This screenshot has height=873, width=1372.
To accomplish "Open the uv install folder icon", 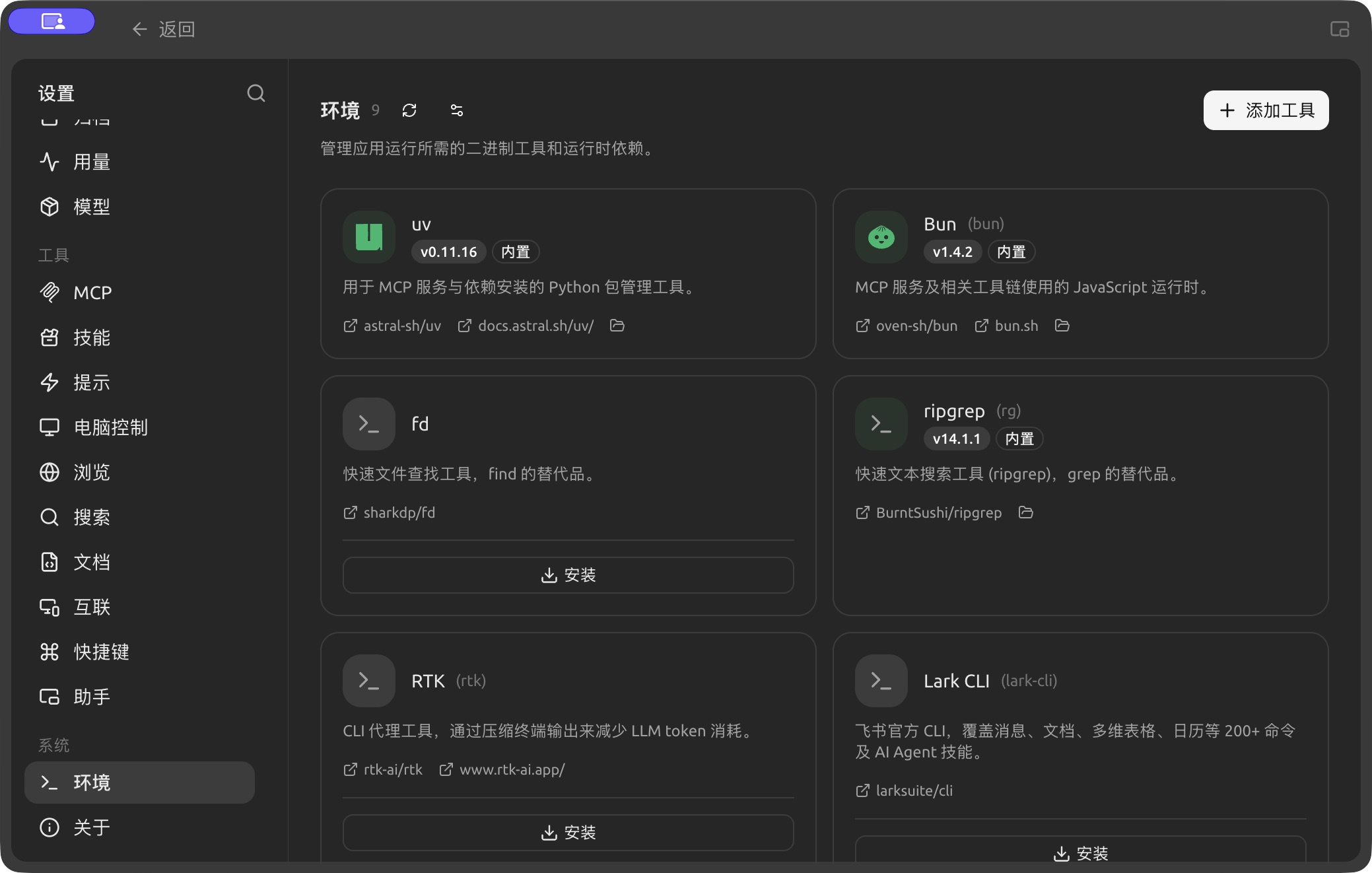I will point(617,326).
